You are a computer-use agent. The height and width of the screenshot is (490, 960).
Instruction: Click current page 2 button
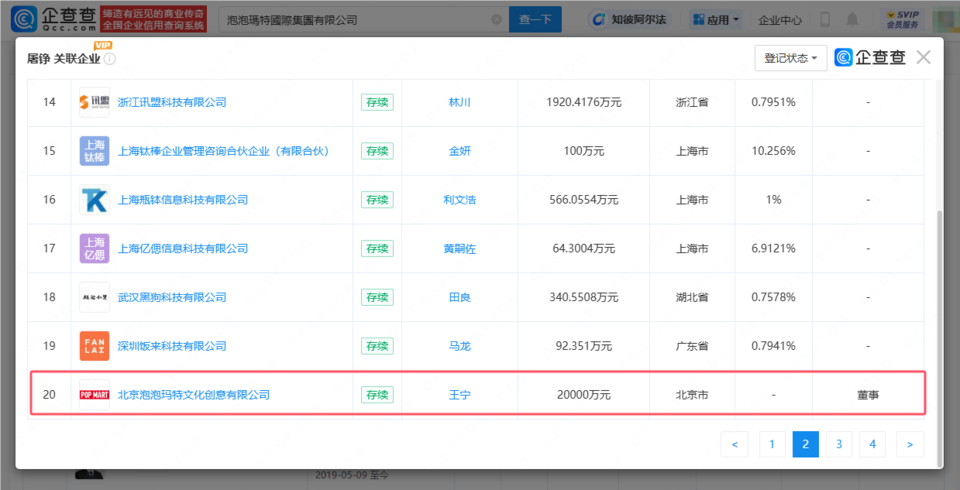tap(806, 444)
